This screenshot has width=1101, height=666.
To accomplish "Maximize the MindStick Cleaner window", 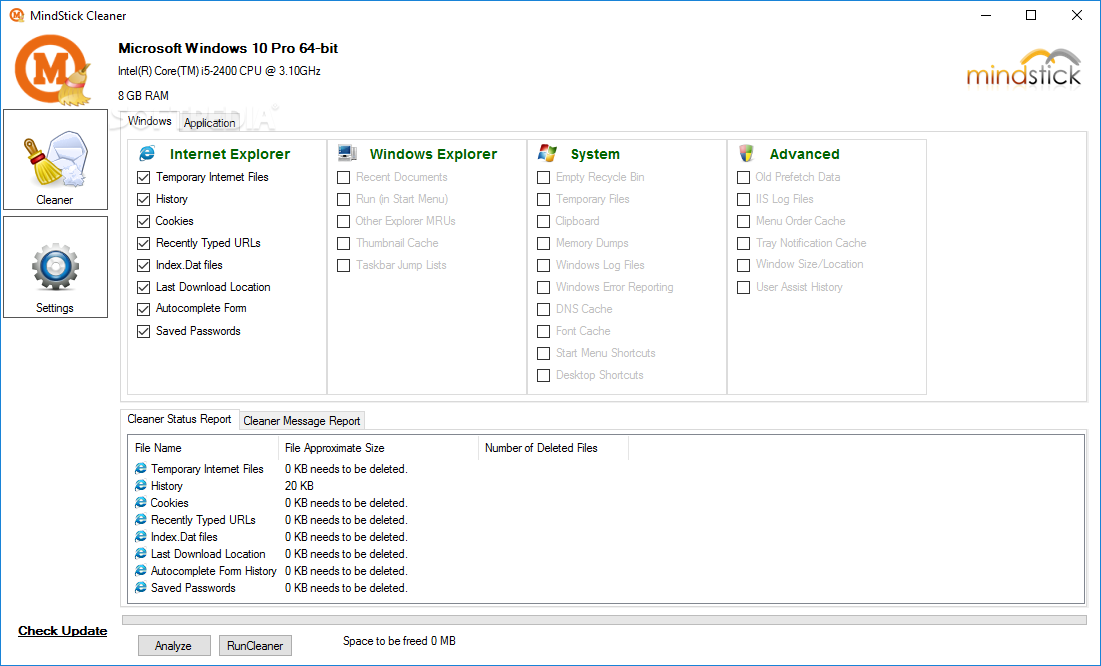I will [x=1031, y=15].
